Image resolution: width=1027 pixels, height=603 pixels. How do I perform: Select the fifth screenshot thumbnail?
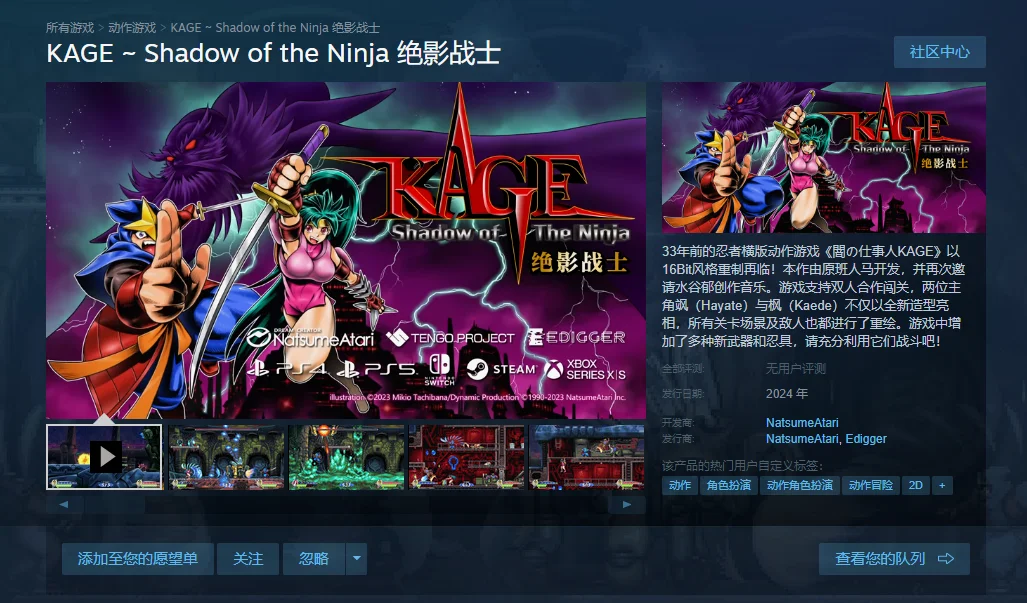(587, 457)
